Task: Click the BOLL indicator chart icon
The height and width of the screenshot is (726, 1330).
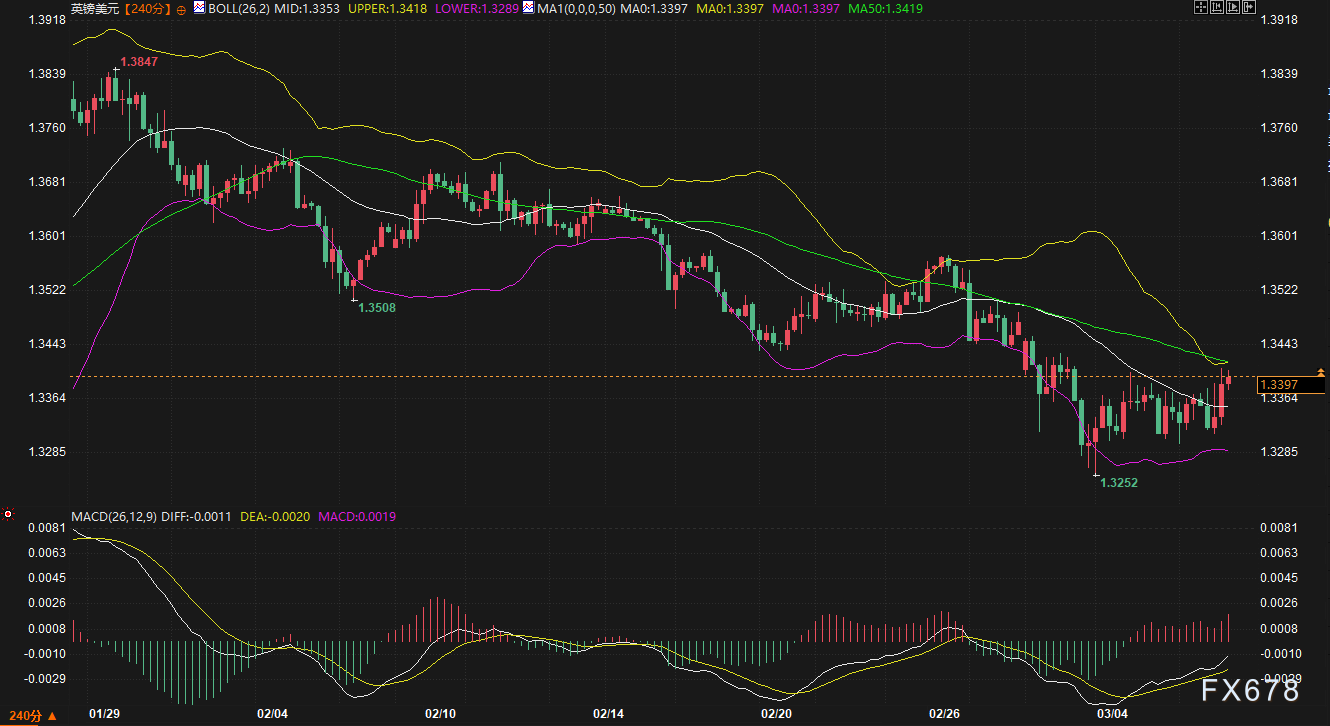Action: click(199, 8)
